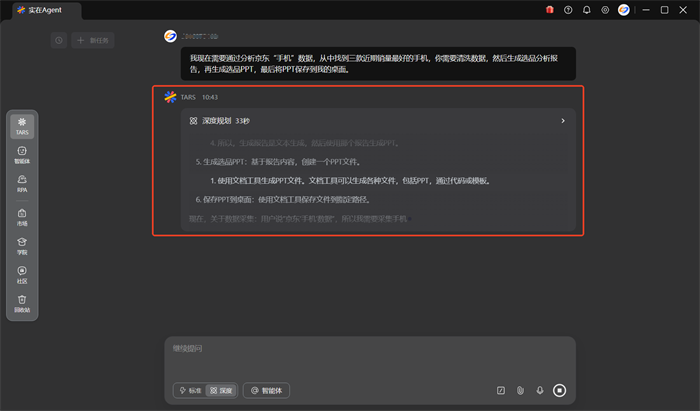Open the 回收站 recycle bin
The image size is (700, 411).
pos(22,302)
